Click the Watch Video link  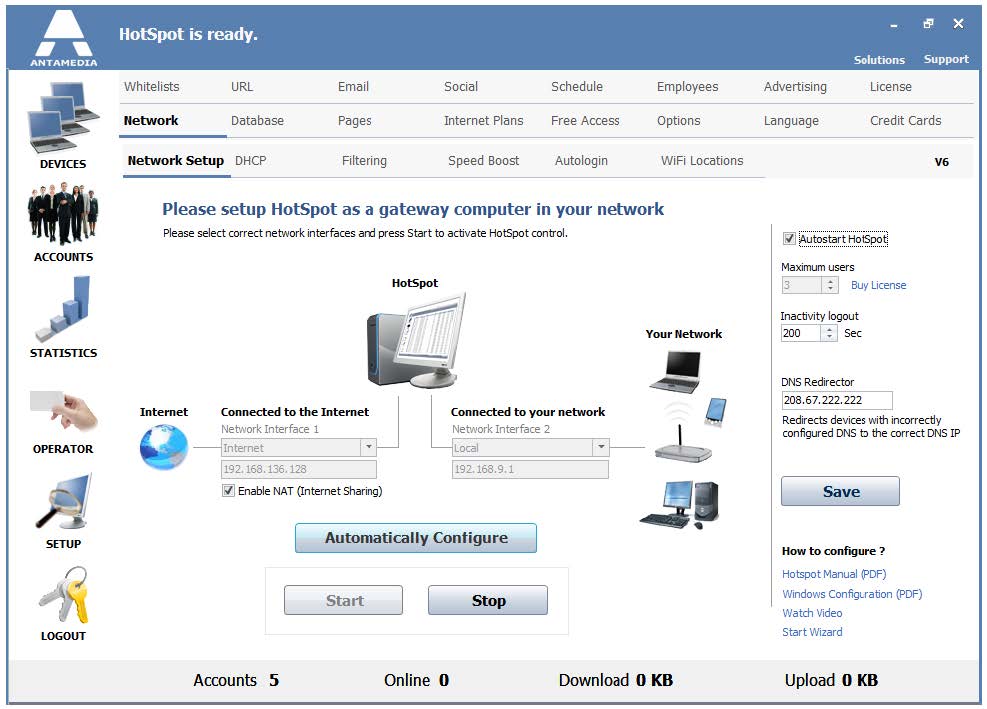812,613
